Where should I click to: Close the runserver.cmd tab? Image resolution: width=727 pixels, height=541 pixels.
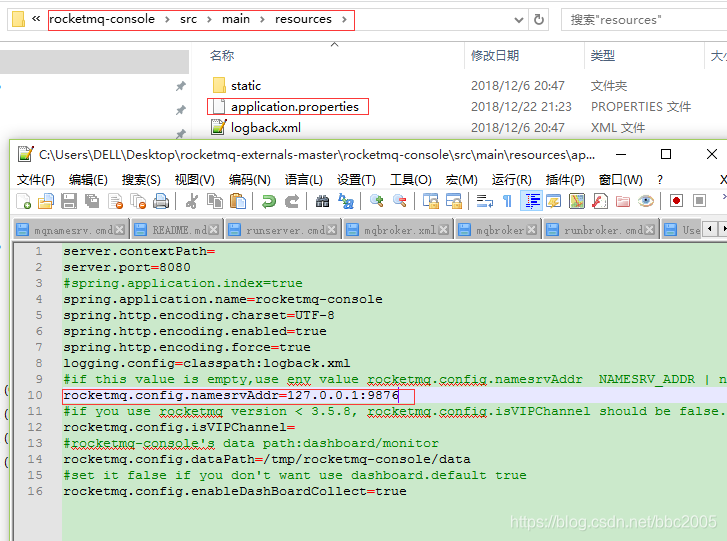tap(332, 229)
